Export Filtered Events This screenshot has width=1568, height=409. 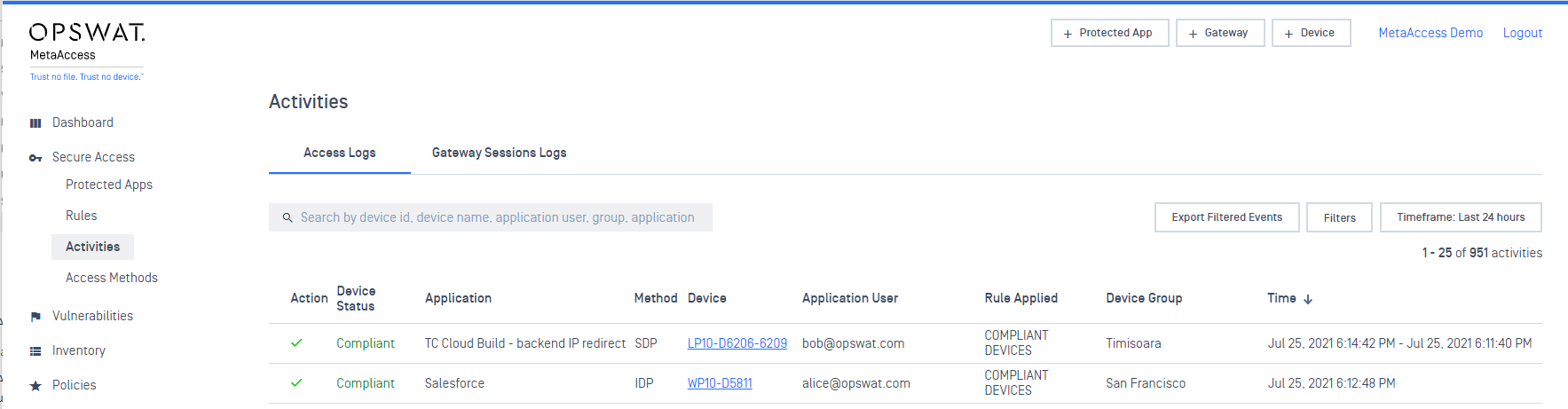click(1227, 217)
